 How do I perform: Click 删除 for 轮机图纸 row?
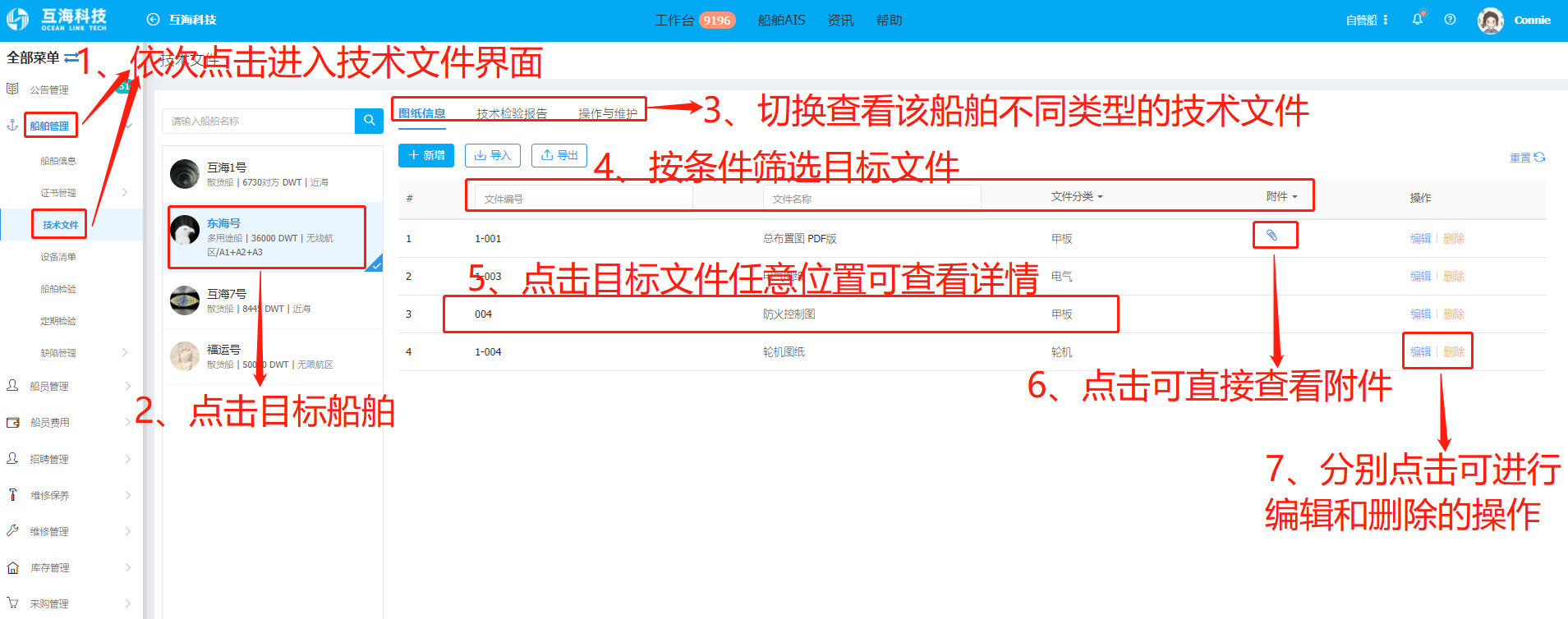(1454, 351)
